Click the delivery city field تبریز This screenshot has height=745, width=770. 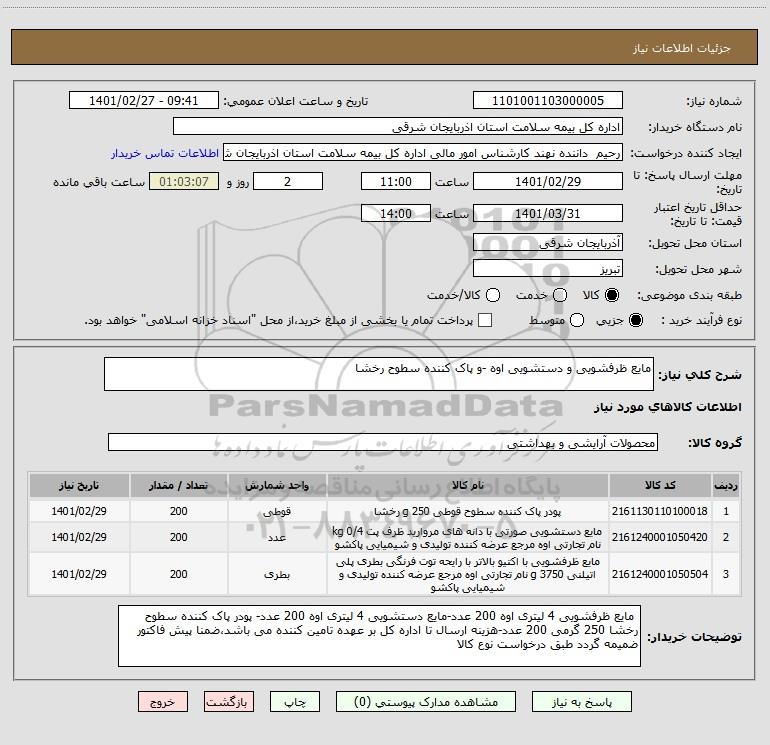click(548, 269)
